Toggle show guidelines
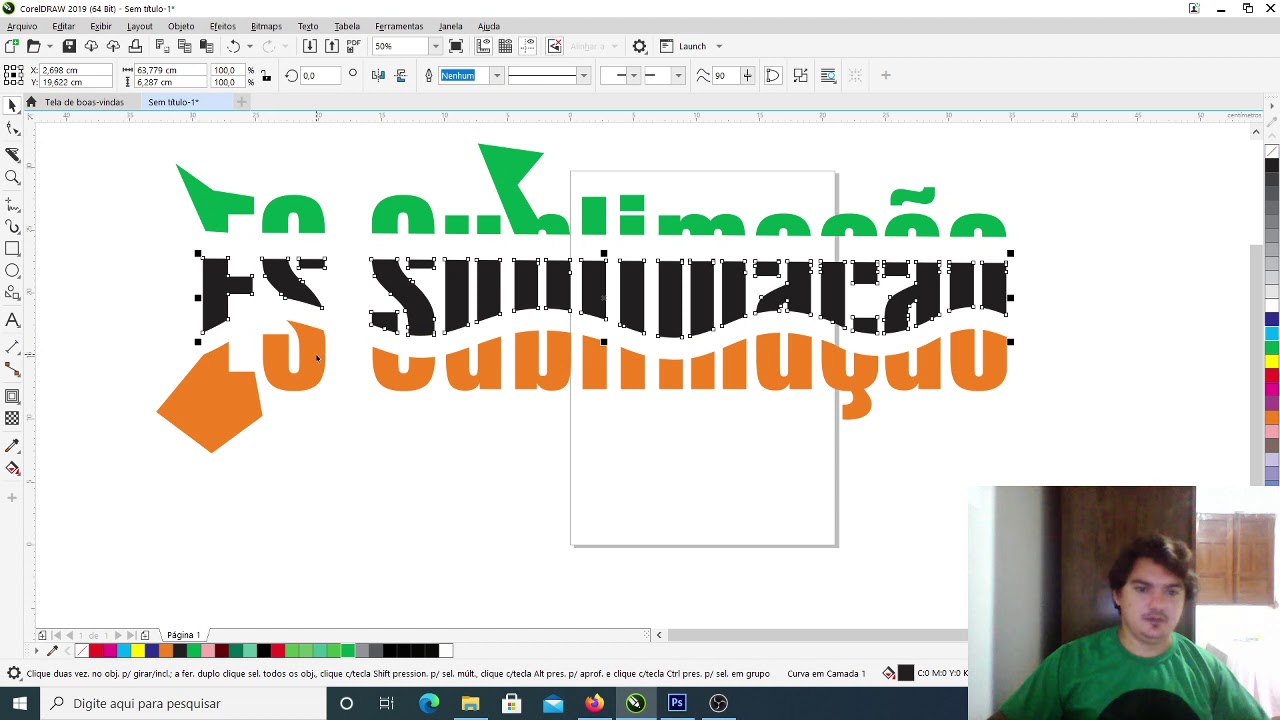1280x720 pixels. pos(529,46)
